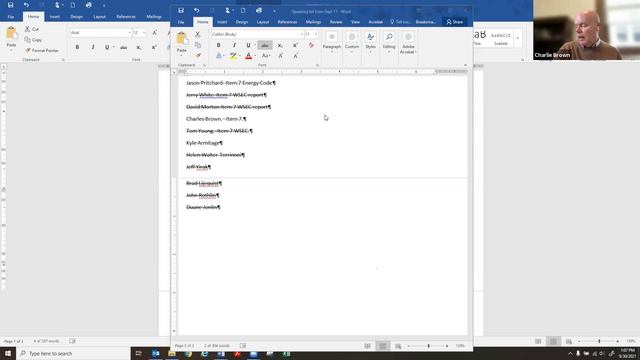The height and width of the screenshot is (360, 640).
Task: Click Save icon in background Word window
Action: tap(11, 5)
